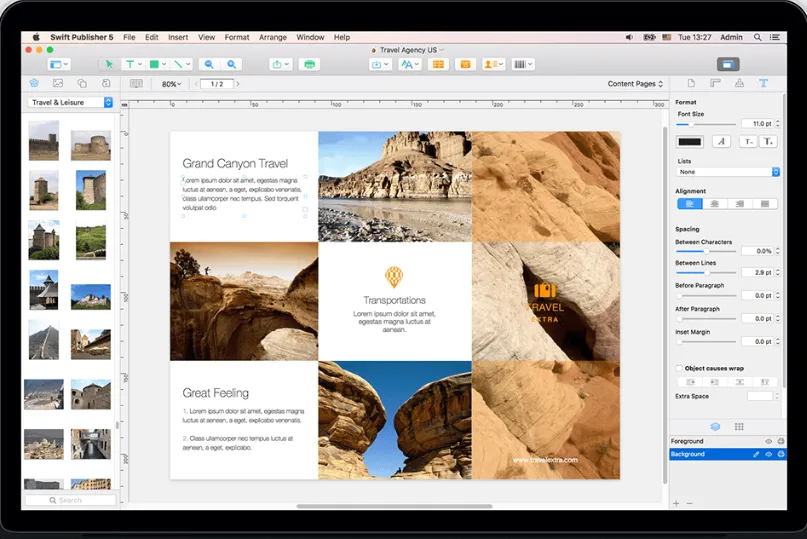Viewport: 807px width, 539px height.
Task: Open the clipart flower tab in sidebar
Action: click(34, 83)
